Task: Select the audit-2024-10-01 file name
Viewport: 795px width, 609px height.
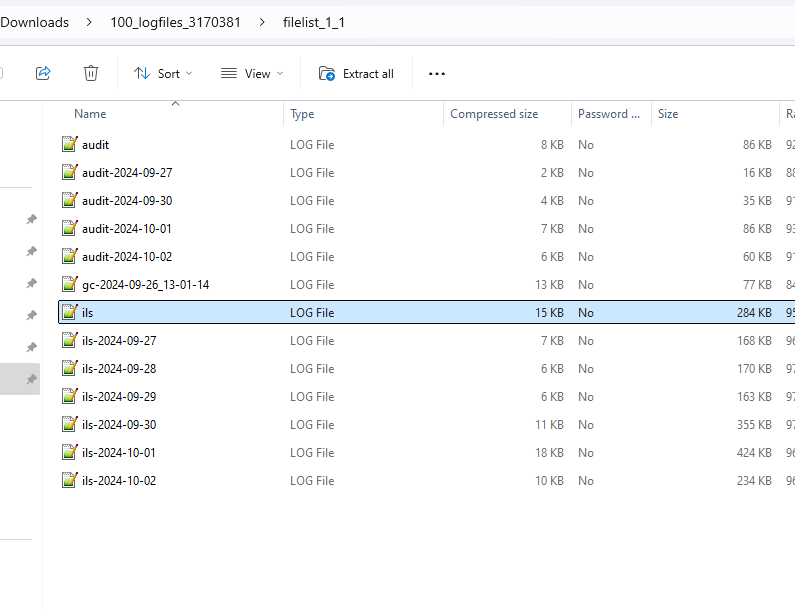Action: tap(127, 229)
